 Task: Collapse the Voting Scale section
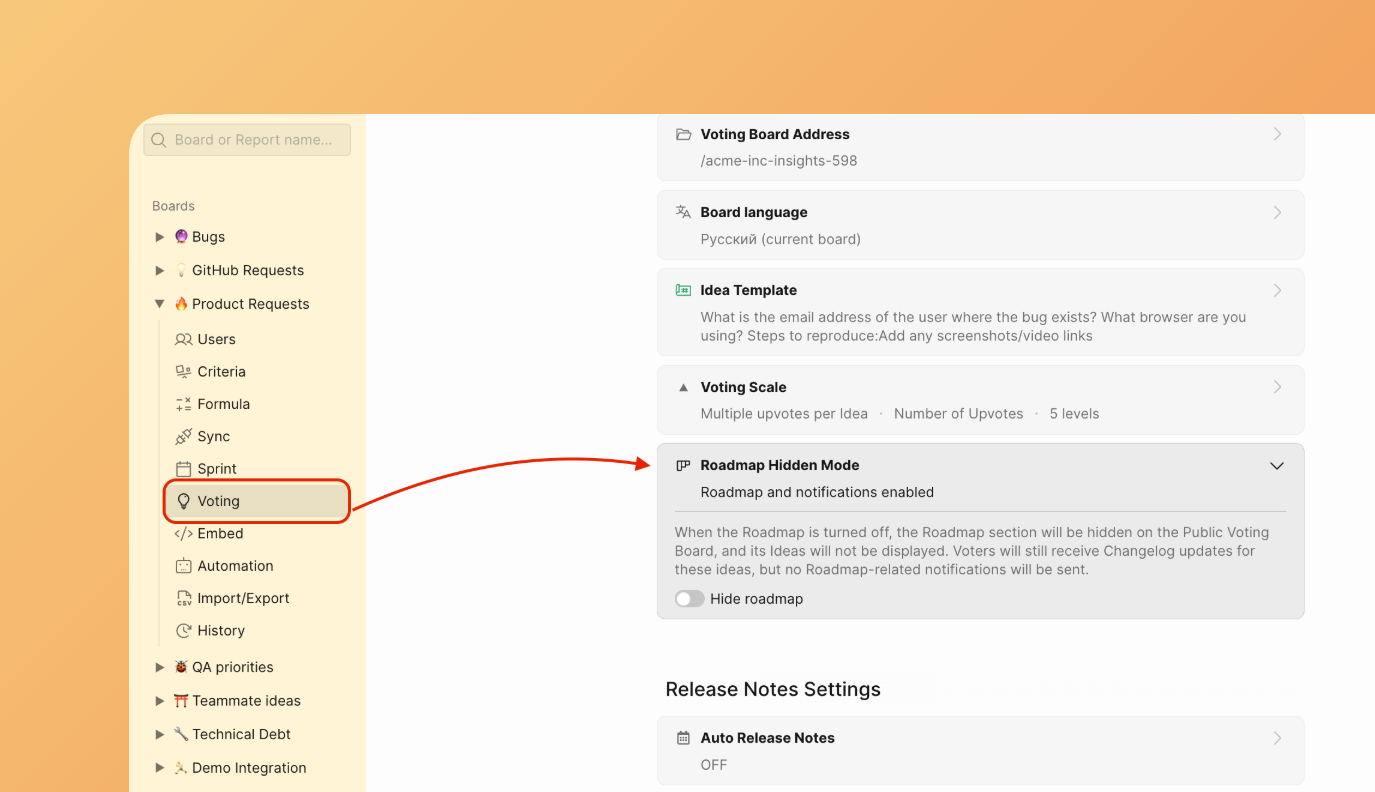click(x=682, y=386)
